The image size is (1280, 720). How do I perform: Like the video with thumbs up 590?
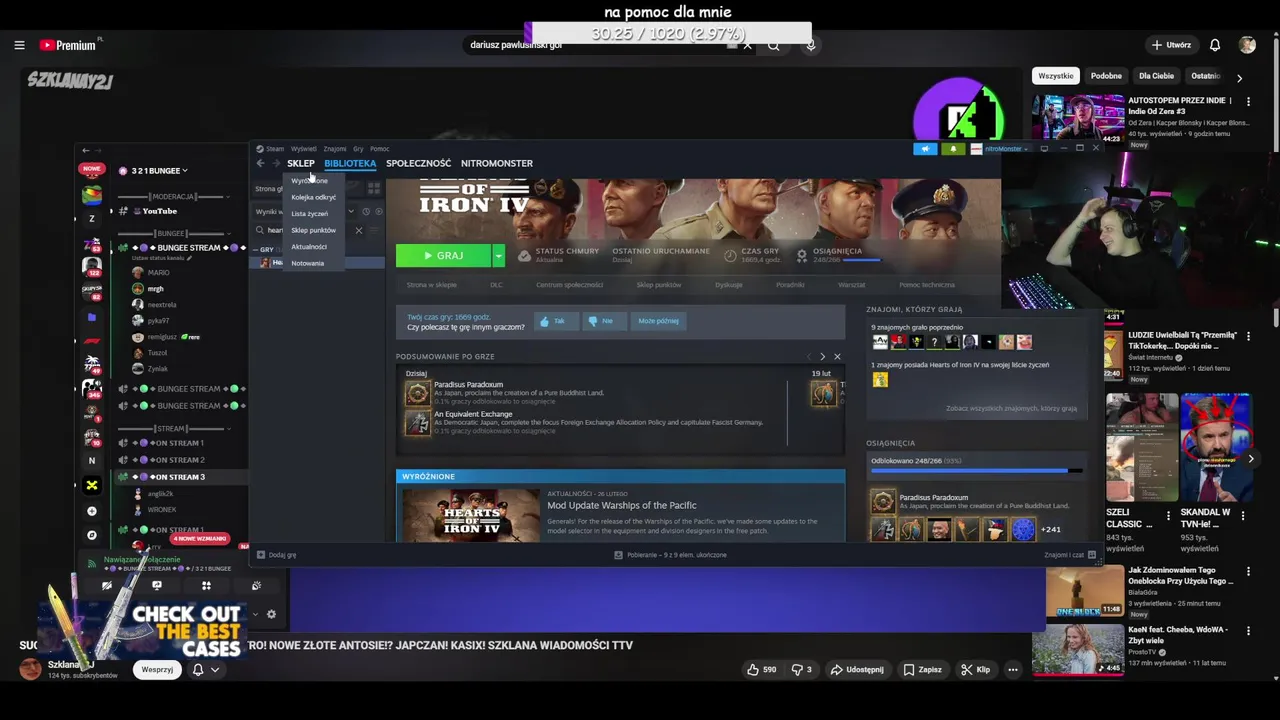point(761,669)
